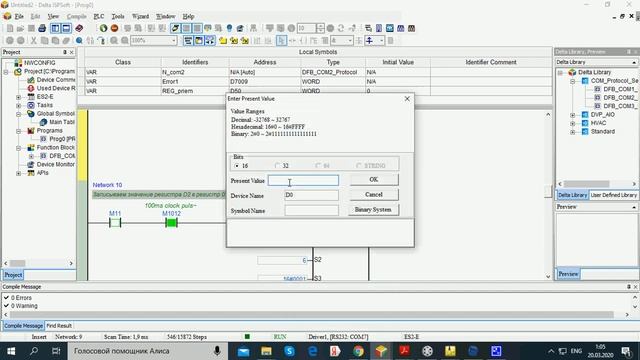Screen dimensions: 640x360
Task: Click the Binary System button
Action: pos(373,209)
